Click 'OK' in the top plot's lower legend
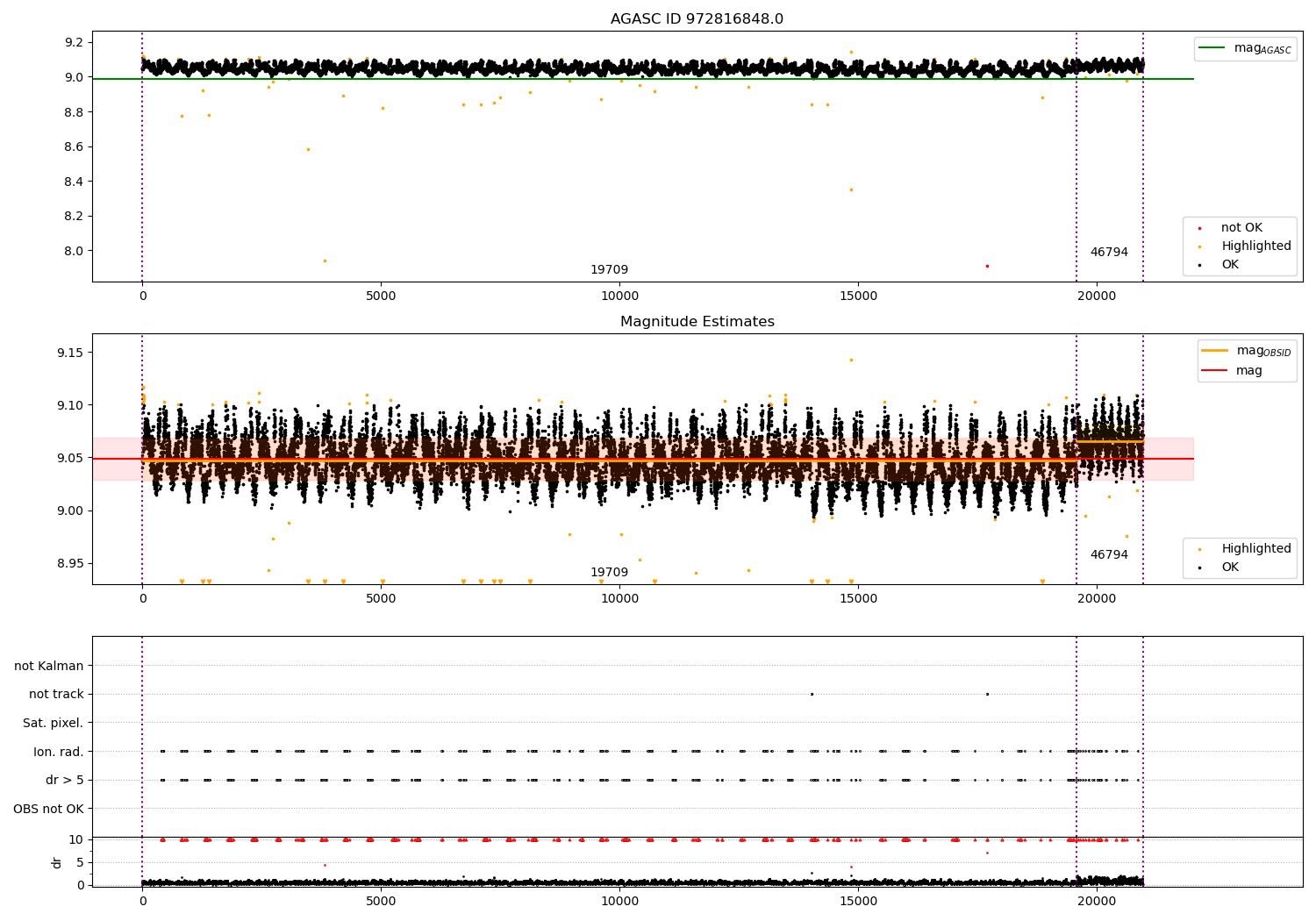1316x921 pixels. [1230, 265]
